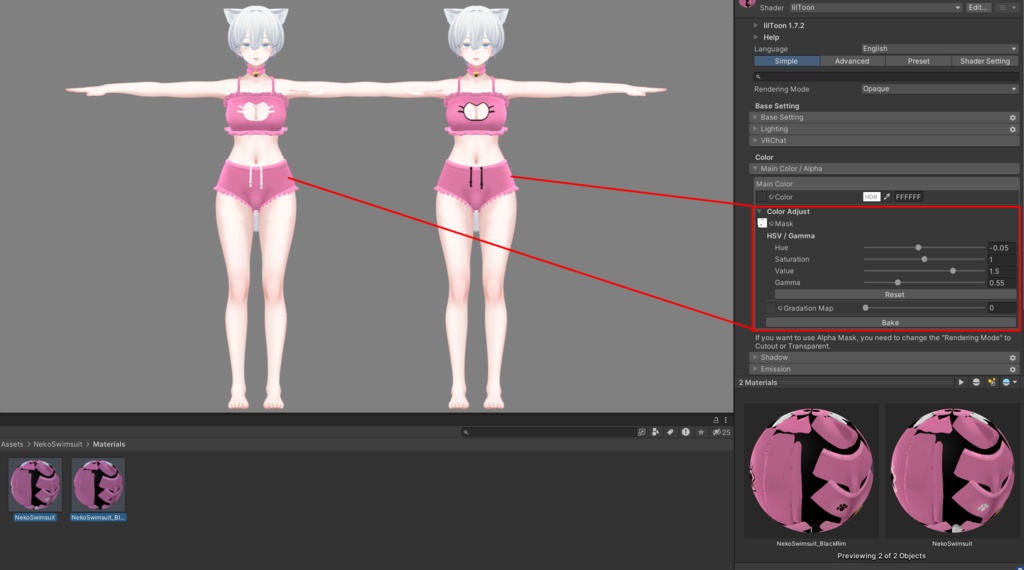Image resolution: width=1024 pixels, height=570 pixels.
Task: Toggle hidden packages visibility showing 25
Action: (721, 432)
